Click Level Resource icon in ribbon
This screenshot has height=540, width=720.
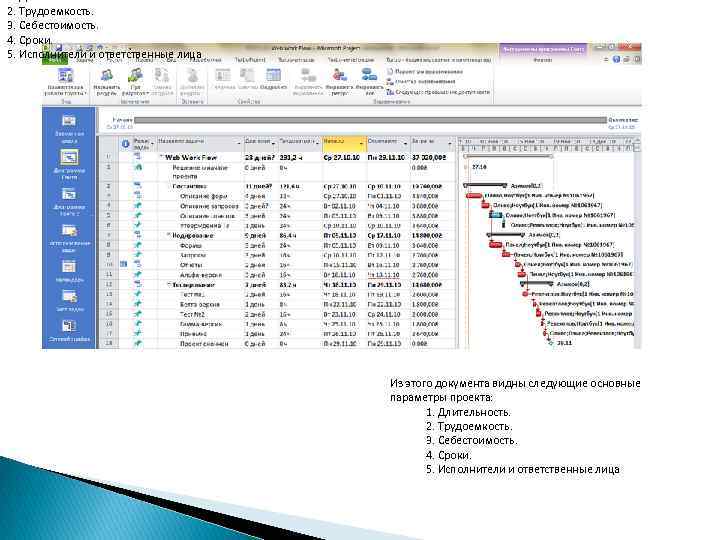[340, 75]
